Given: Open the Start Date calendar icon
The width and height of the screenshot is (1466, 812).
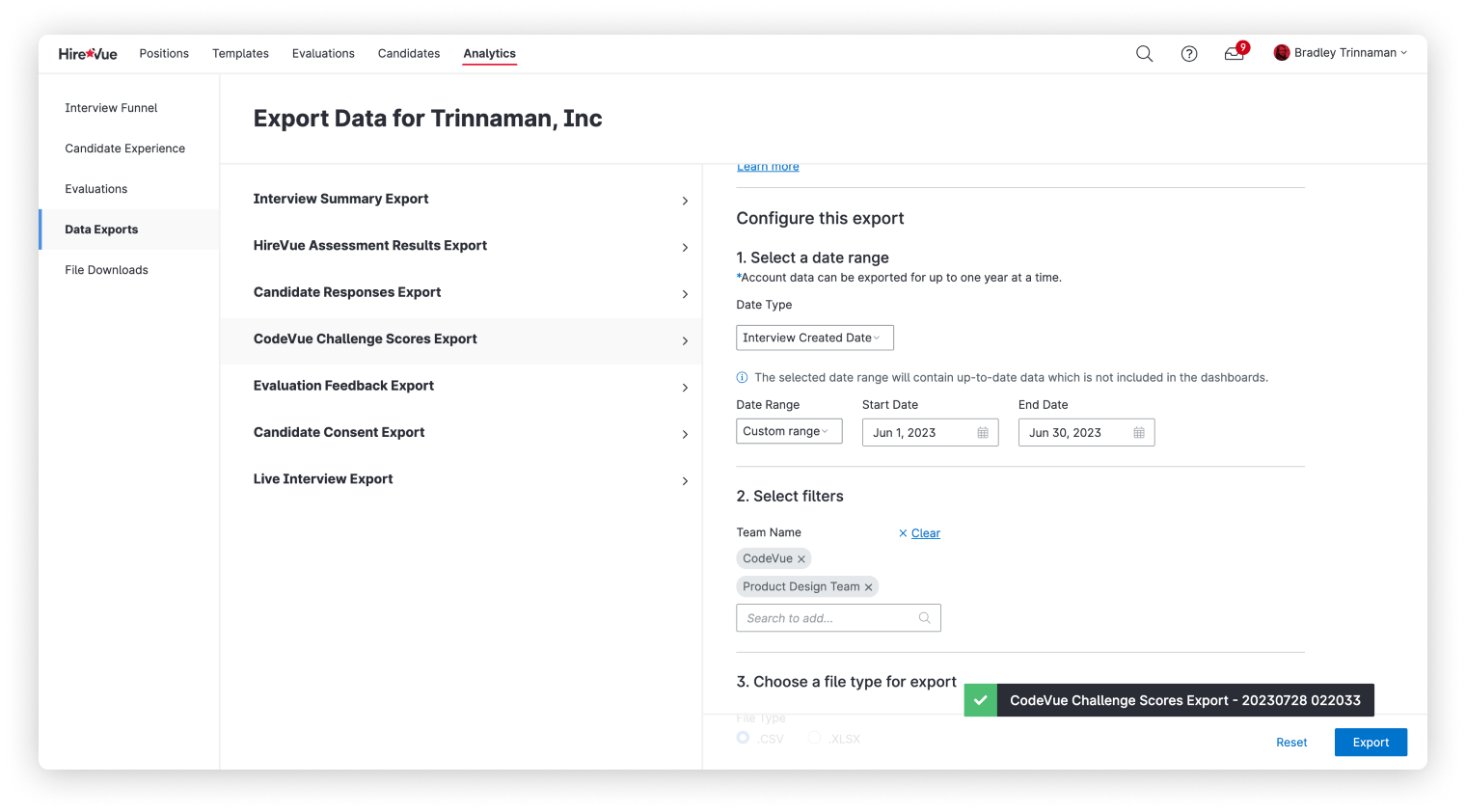Looking at the screenshot, I should pos(983,433).
